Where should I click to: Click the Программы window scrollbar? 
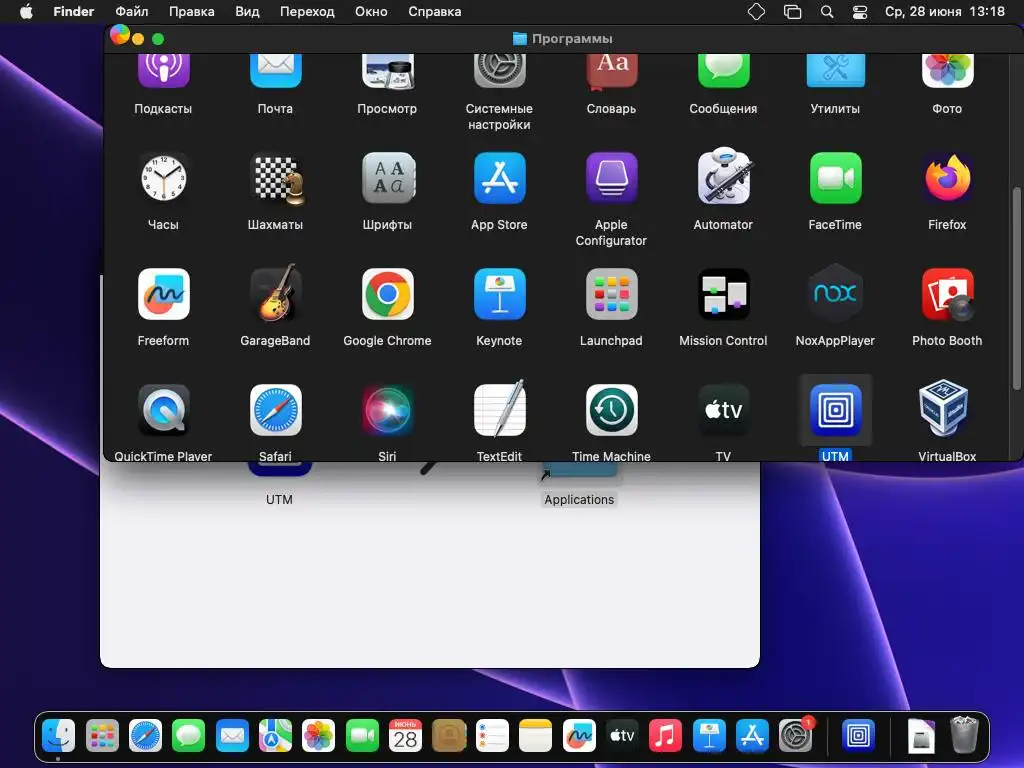(1017, 289)
